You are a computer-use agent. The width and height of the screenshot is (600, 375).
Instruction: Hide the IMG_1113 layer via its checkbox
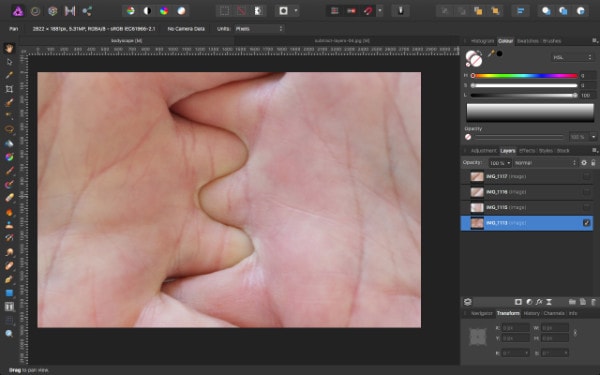click(586, 223)
